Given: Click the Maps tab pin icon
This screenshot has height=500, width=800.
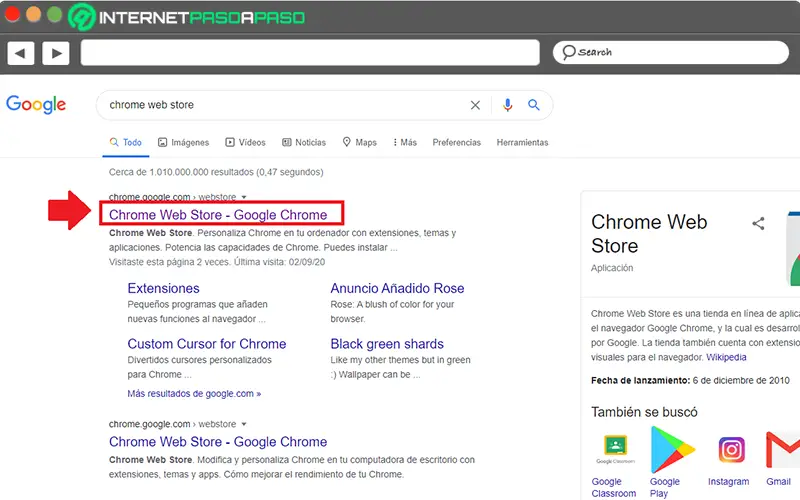Looking at the screenshot, I should [x=346, y=142].
